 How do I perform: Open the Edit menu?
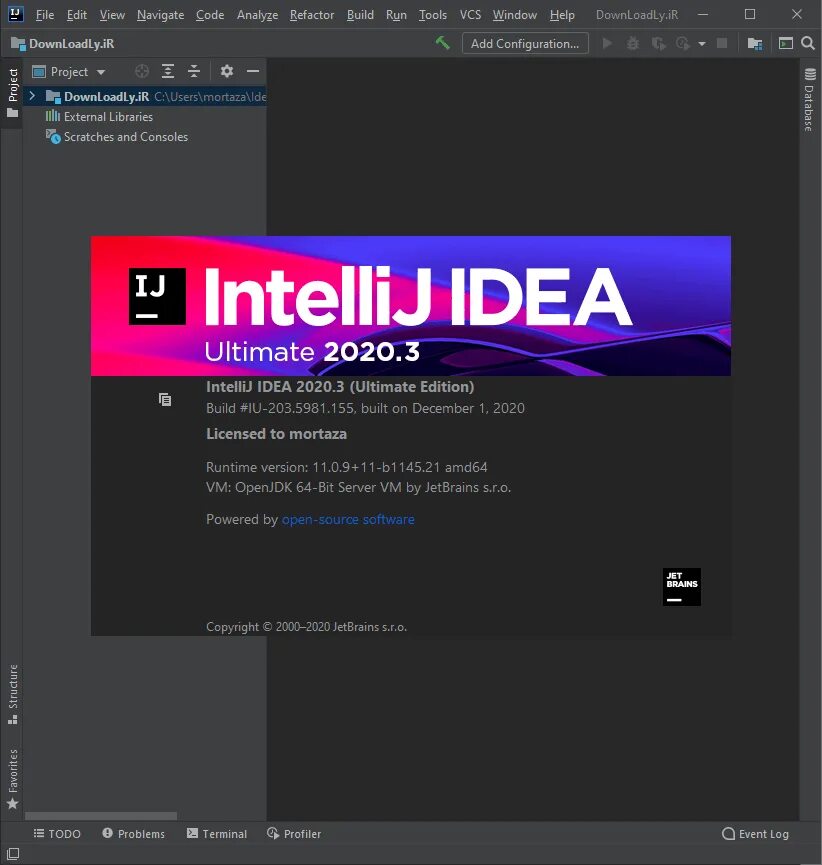[x=77, y=15]
